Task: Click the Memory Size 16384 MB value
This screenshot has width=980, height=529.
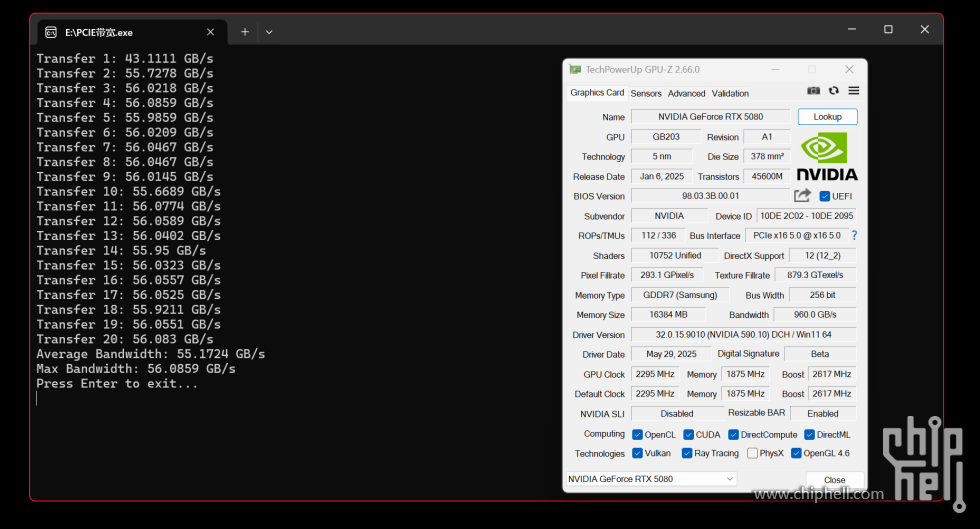Action: (668, 315)
